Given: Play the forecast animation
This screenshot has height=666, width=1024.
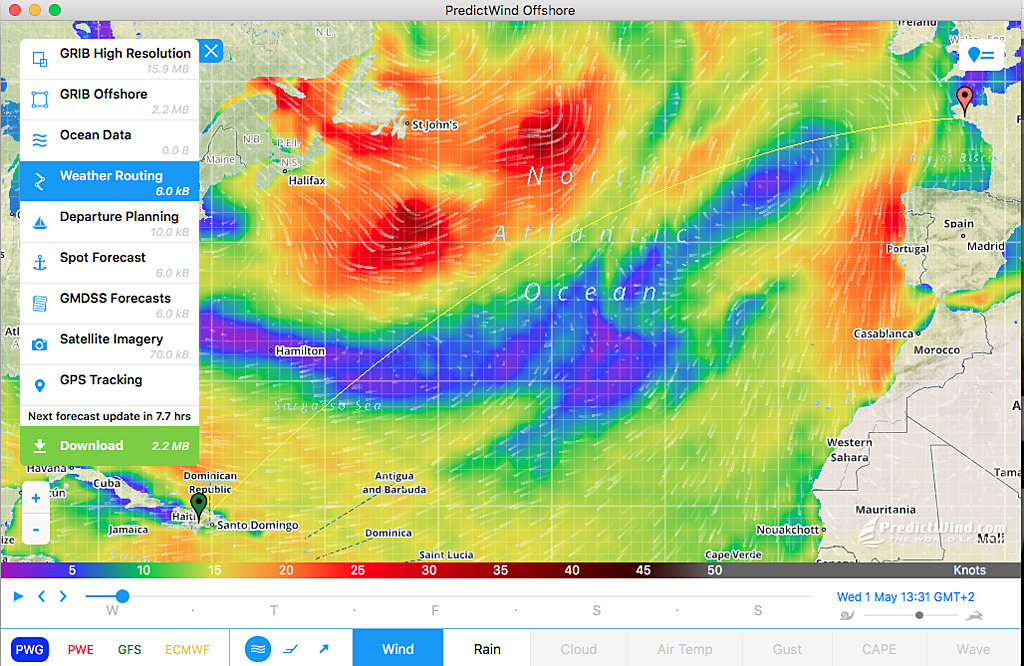Looking at the screenshot, I should [18, 596].
